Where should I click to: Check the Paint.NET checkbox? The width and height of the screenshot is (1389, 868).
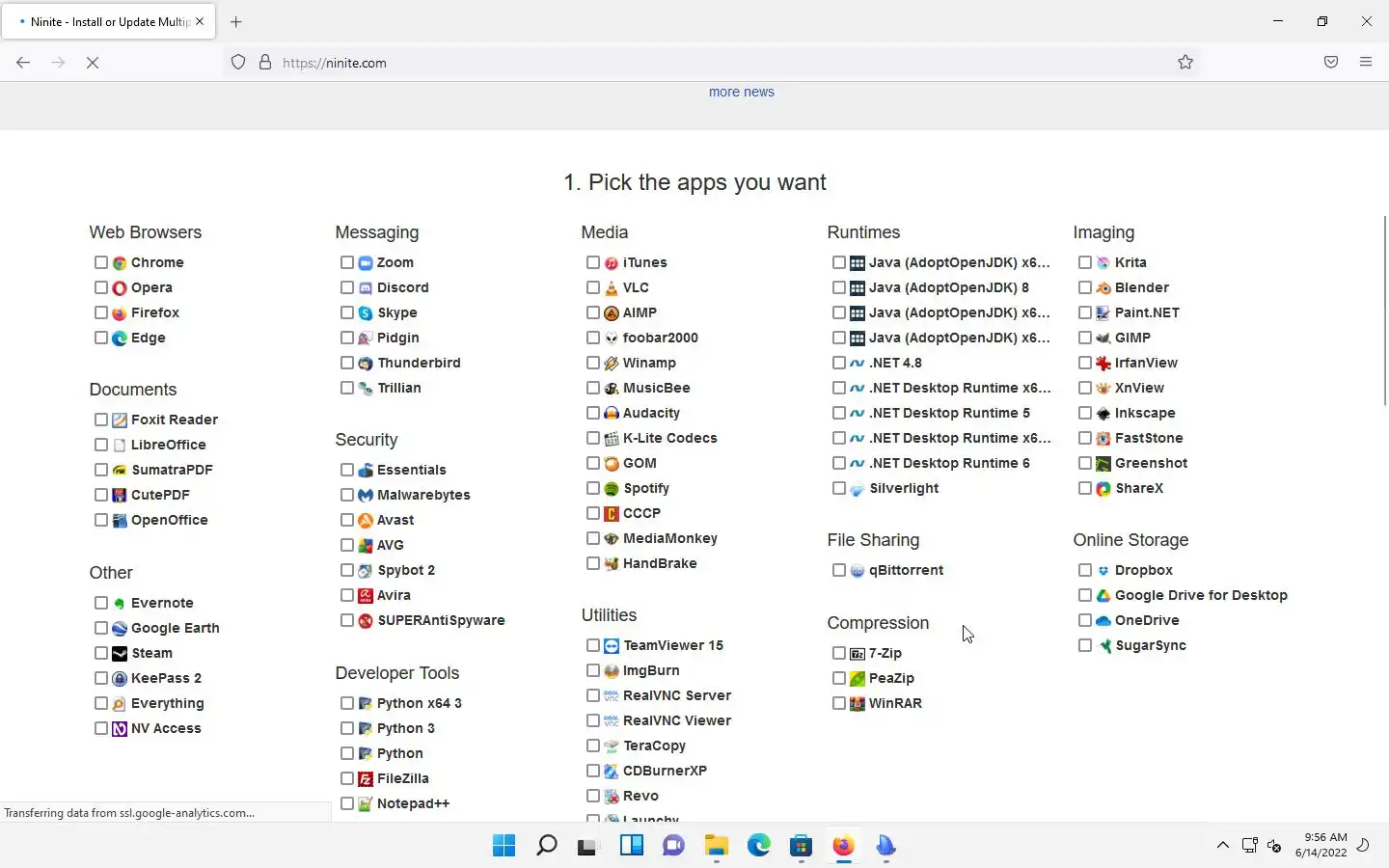[1085, 312]
